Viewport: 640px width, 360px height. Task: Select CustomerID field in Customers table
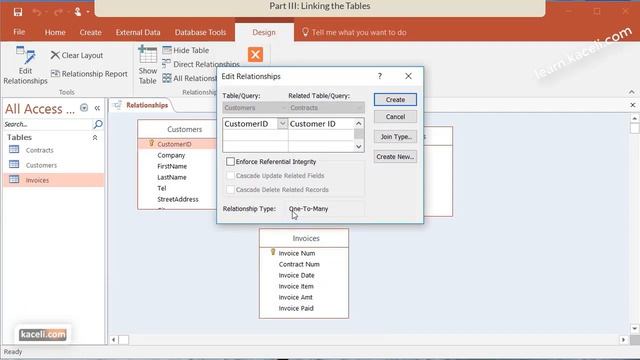pos(177,144)
